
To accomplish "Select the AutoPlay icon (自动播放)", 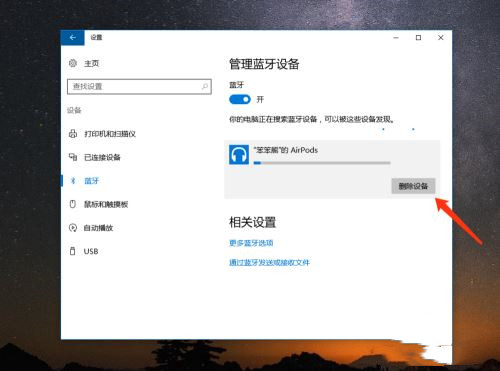I will pyautogui.click(x=73, y=228).
